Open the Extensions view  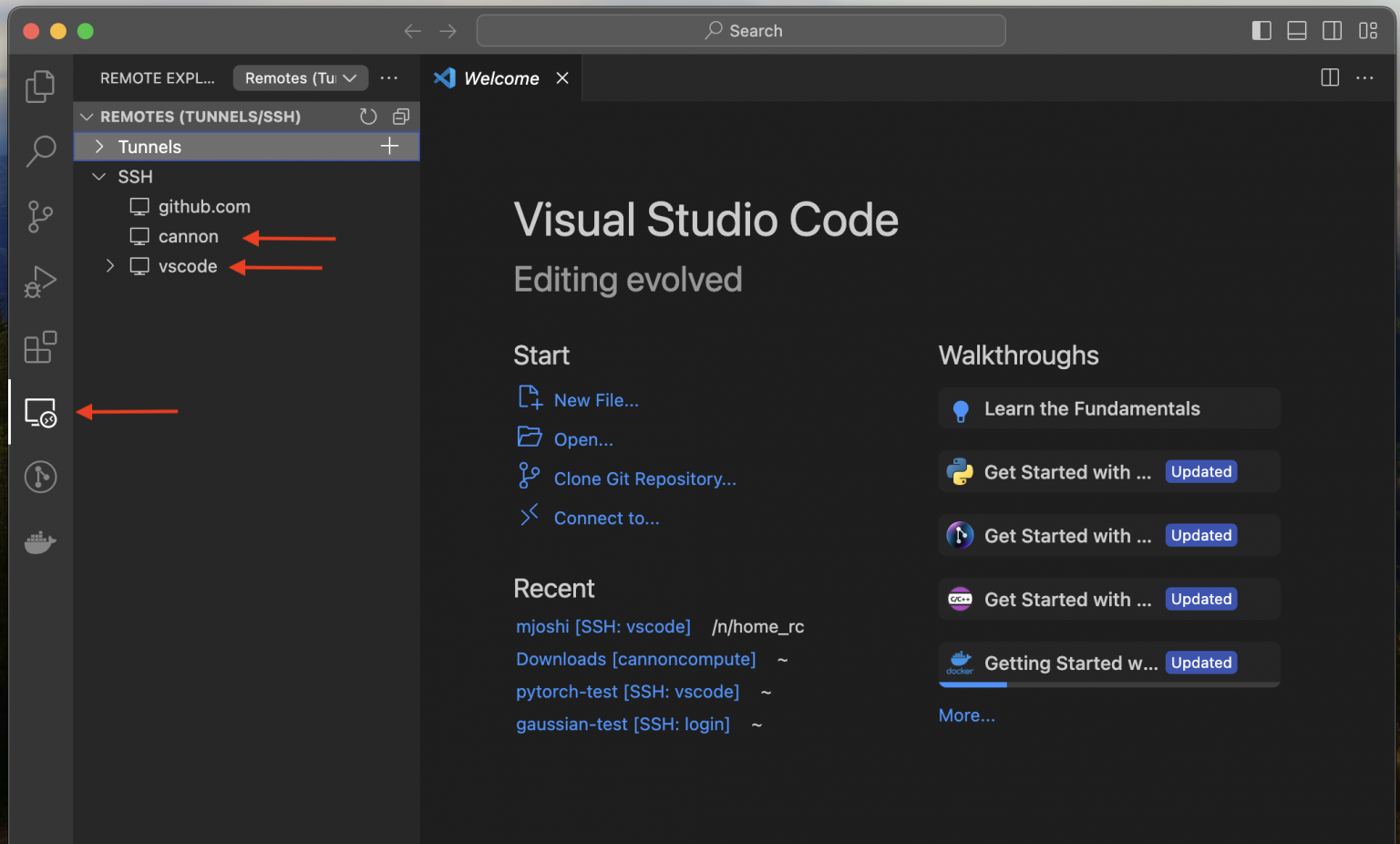[x=40, y=347]
